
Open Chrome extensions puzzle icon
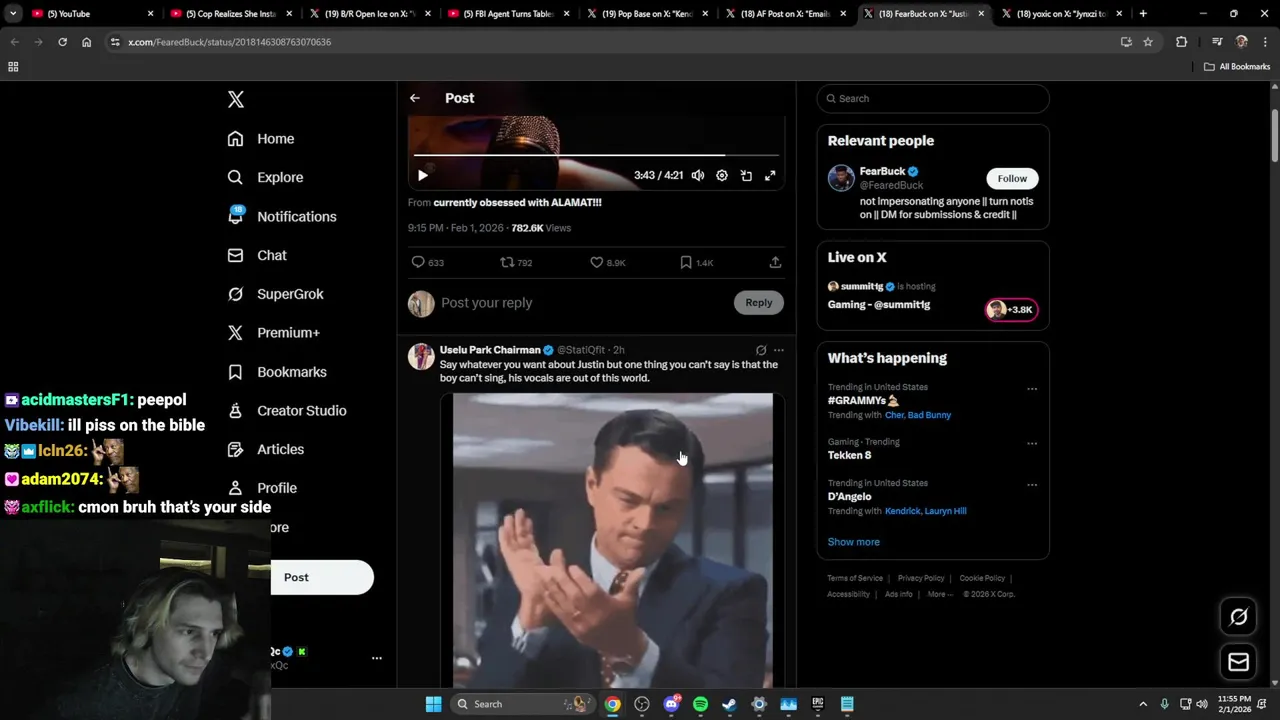coord(1182,42)
